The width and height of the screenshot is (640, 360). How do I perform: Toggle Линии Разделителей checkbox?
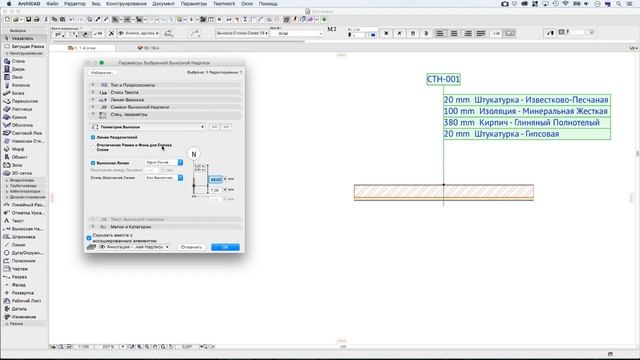click(x=93, y=138)
